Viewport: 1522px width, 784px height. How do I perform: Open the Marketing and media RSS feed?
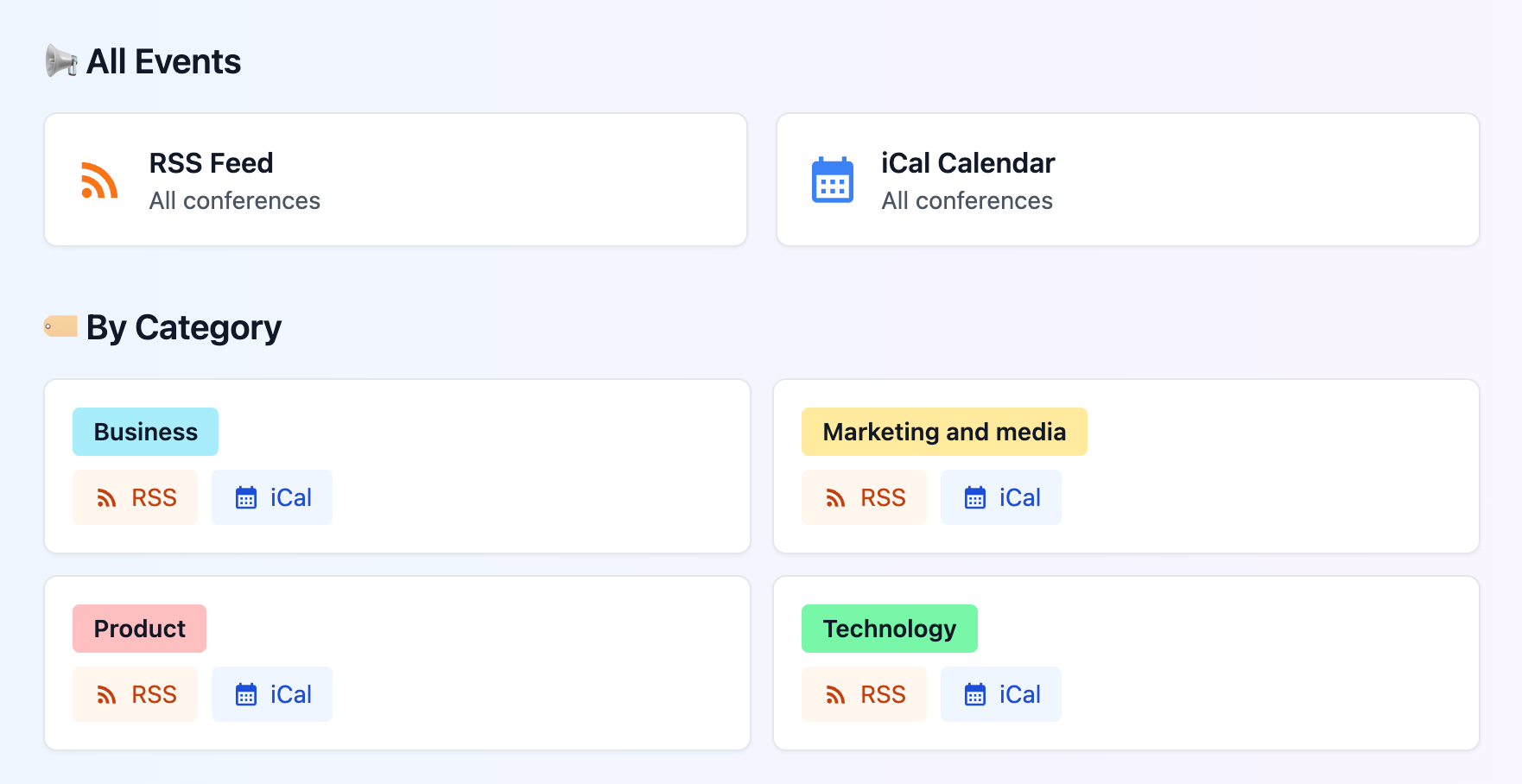pyautogui.click(x=865, y=497)
